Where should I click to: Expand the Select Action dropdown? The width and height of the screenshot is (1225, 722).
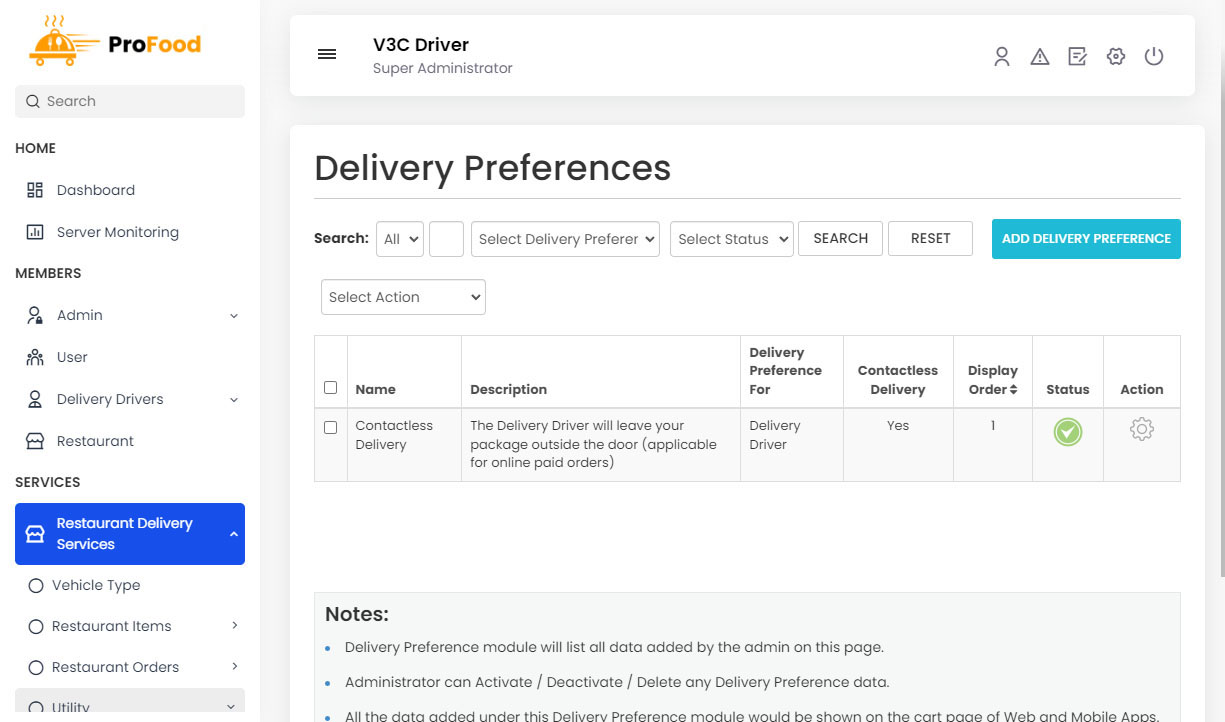click(403, 297)
